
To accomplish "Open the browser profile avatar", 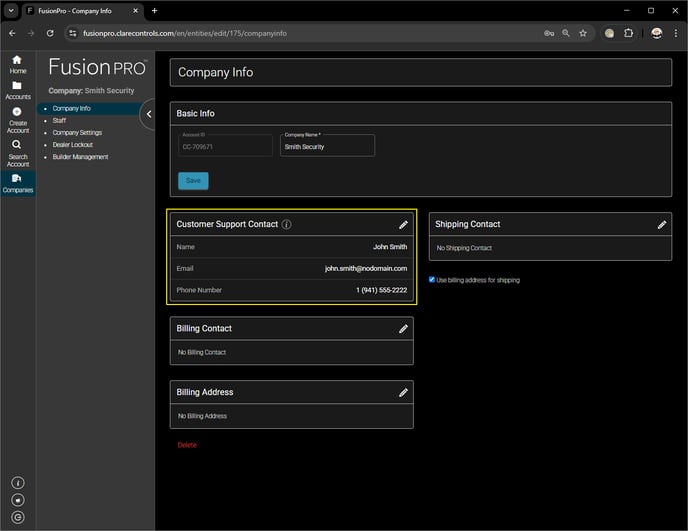I will [x=656, y=33].
